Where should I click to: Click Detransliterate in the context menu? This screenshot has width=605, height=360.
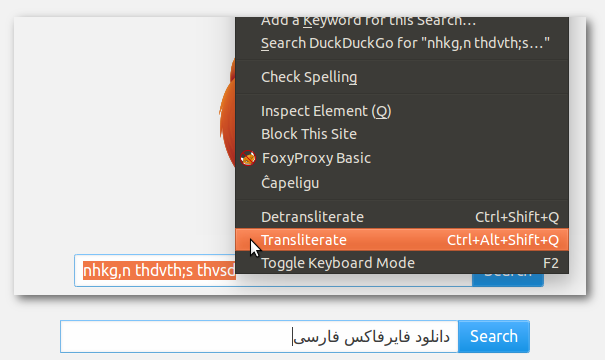[x=402, y=217]
